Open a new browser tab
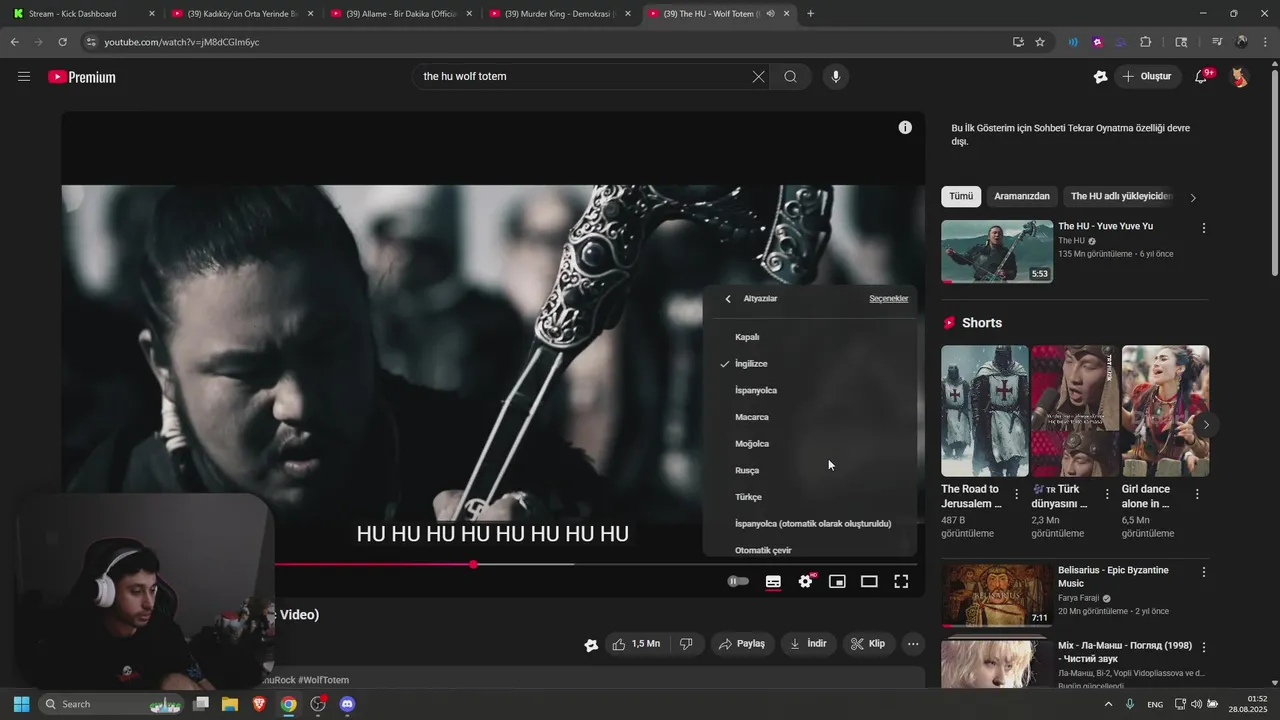The image size is (1280, 720). click(810, 14)
